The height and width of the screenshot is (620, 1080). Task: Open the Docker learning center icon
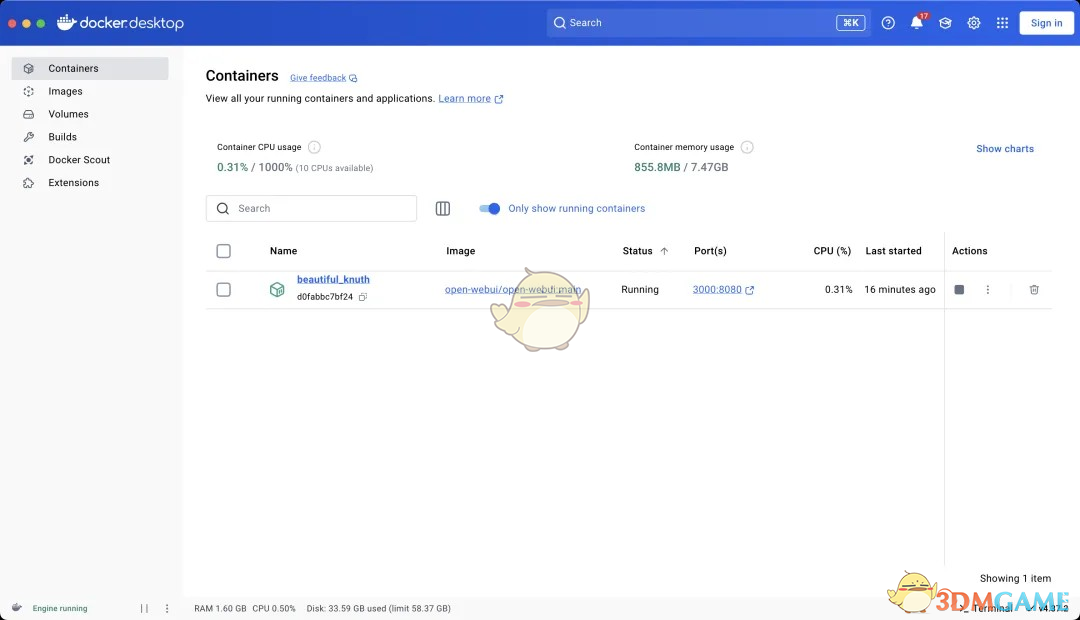[x=945, y=22]
